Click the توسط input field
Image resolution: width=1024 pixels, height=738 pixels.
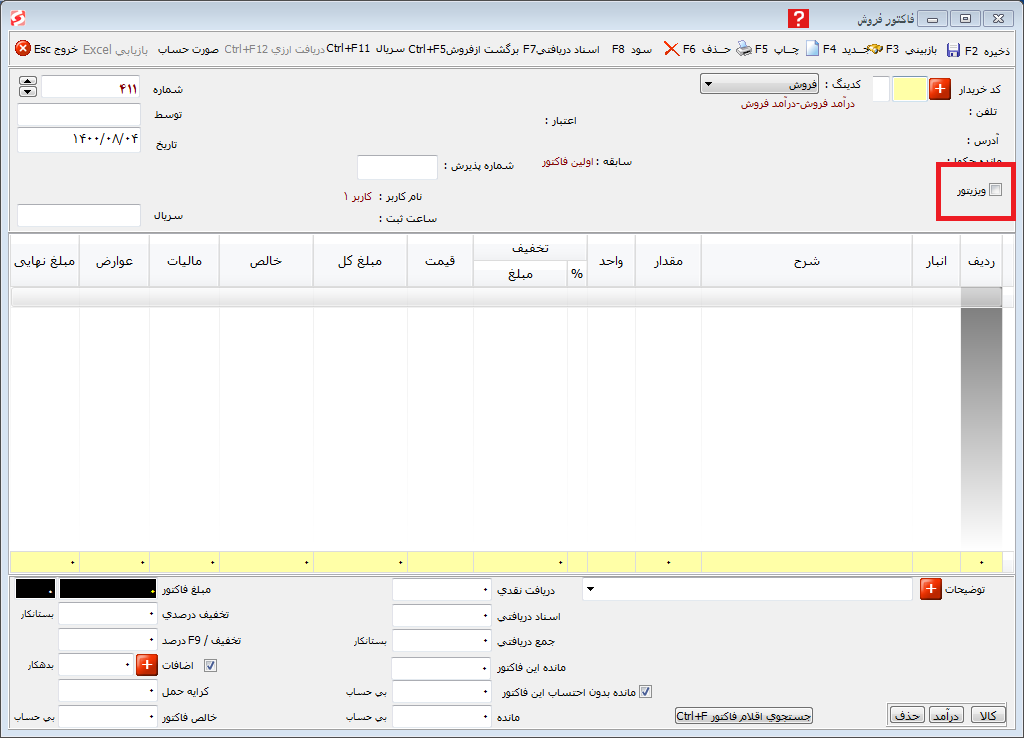79,115
